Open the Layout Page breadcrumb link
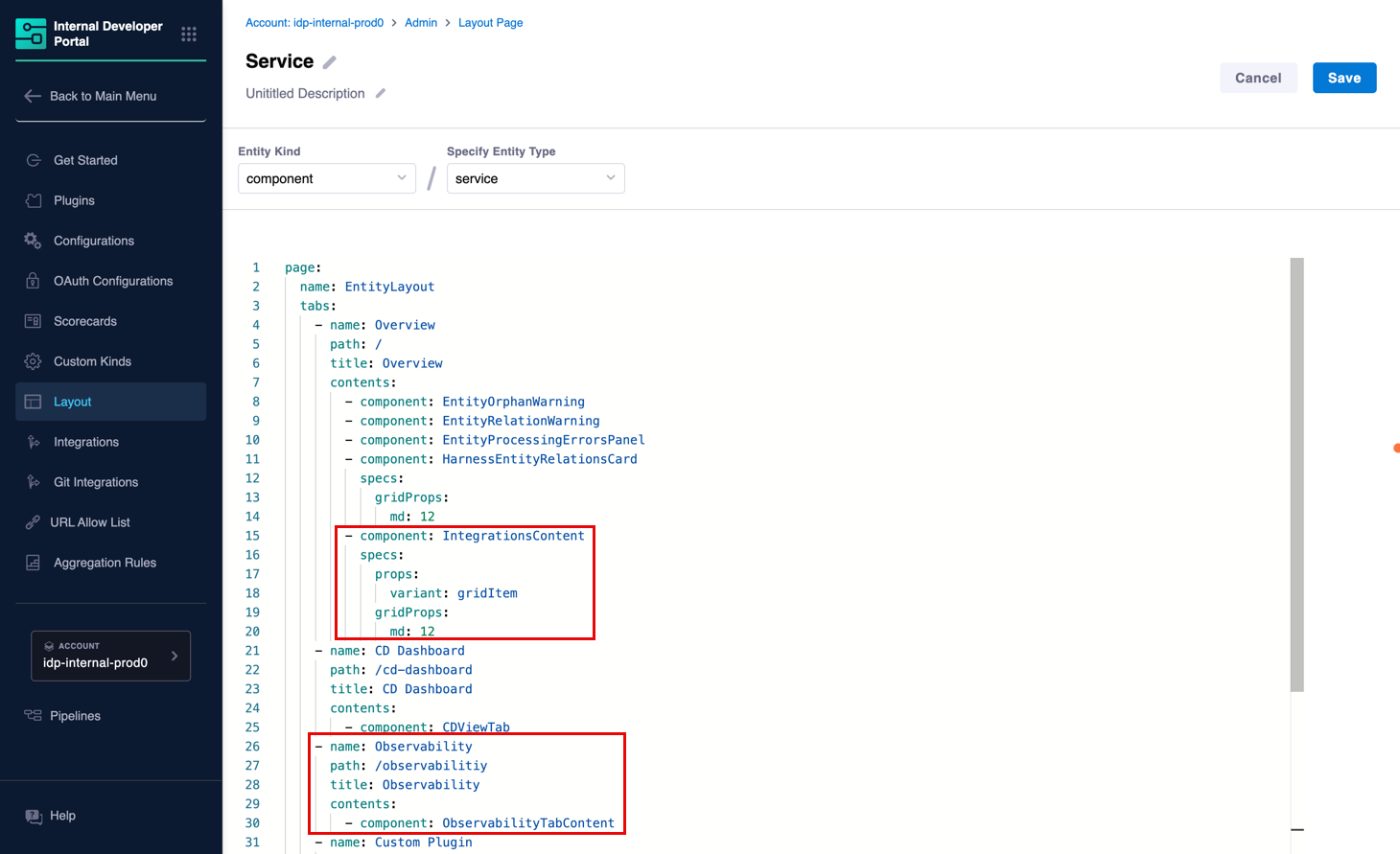Viewport: 1400px width, 854px height. (491, 22)
